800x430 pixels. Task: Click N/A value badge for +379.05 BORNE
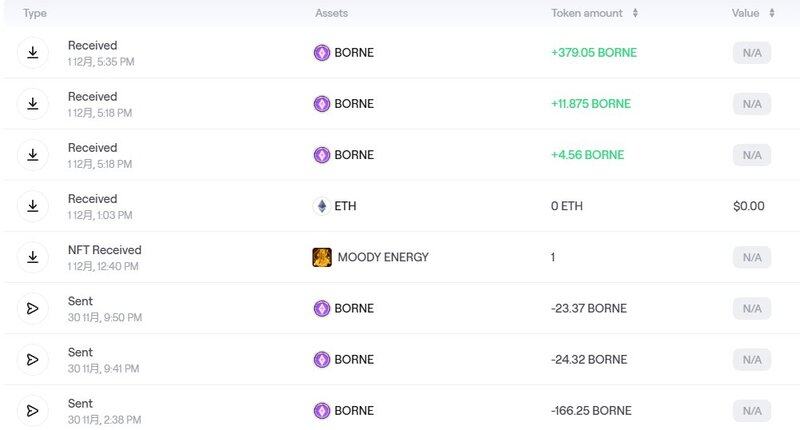(x=751, y=53)
